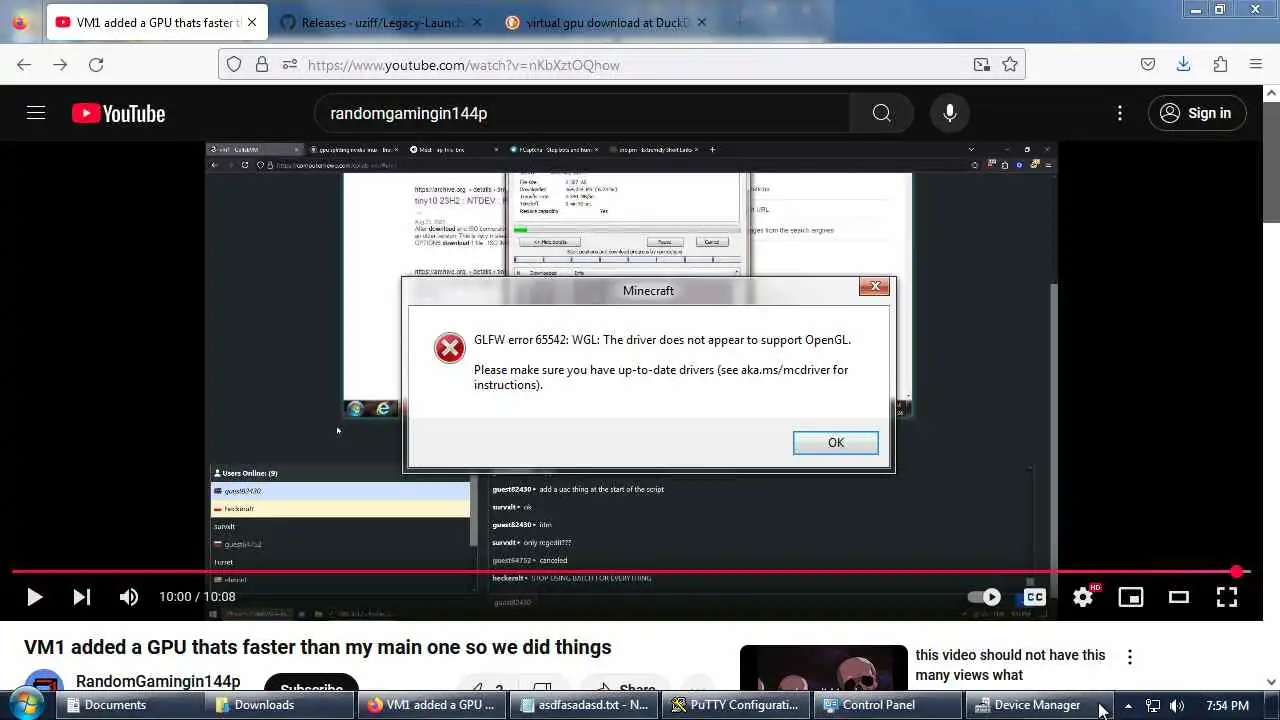Close the virtual gpu download tab
Image resolution: width=1280 pixels, height=720 pixels.
point(702,22)
